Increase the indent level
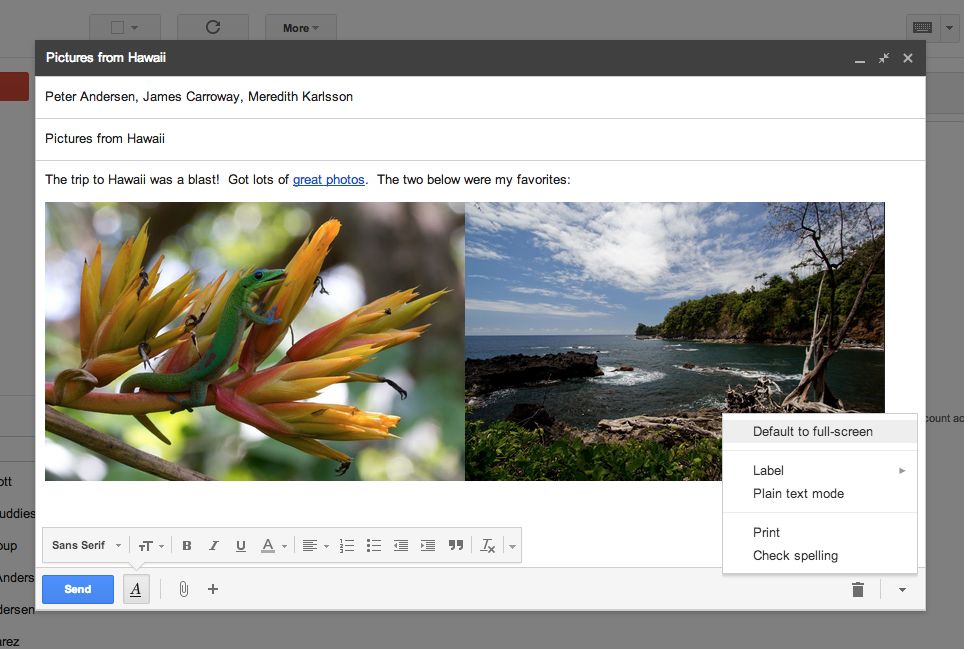Image resolution: width=964 pixels, height=649 pixels. point(428,545)
